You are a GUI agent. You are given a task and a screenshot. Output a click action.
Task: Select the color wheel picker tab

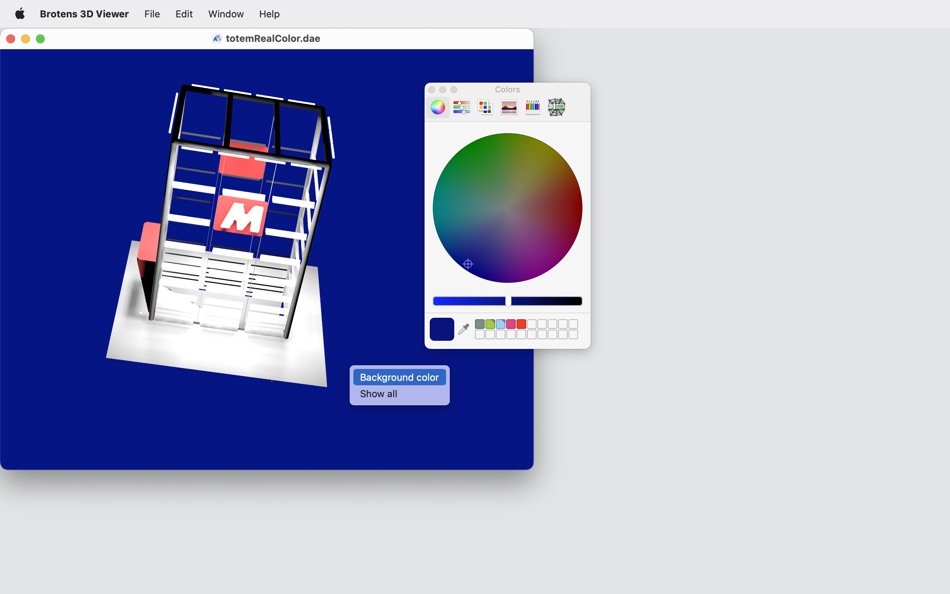click(437, 107)
